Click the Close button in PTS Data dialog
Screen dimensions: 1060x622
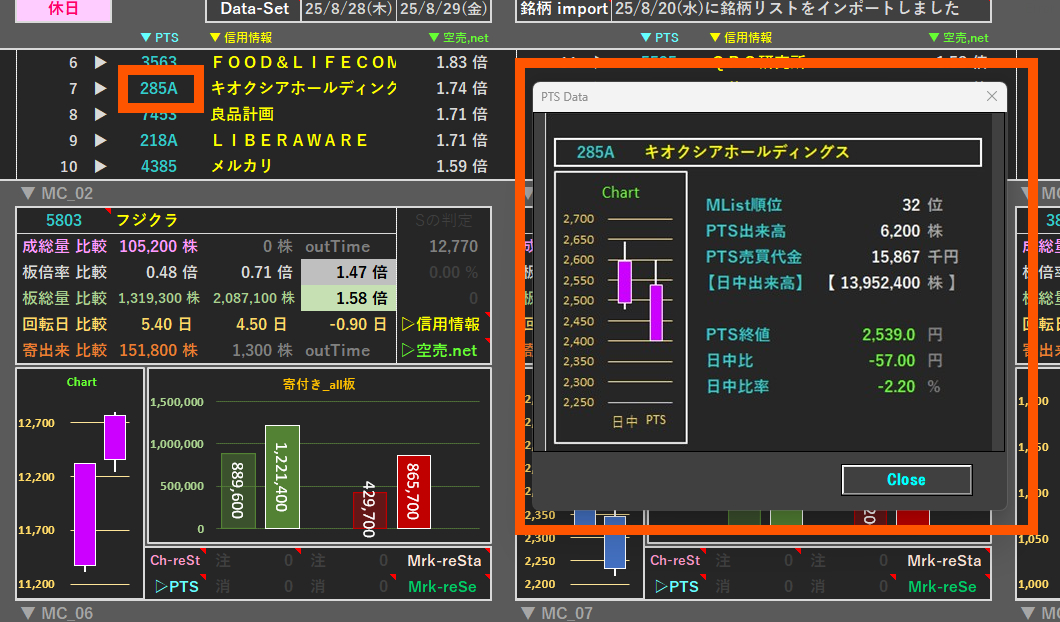(x=907, y=479)
